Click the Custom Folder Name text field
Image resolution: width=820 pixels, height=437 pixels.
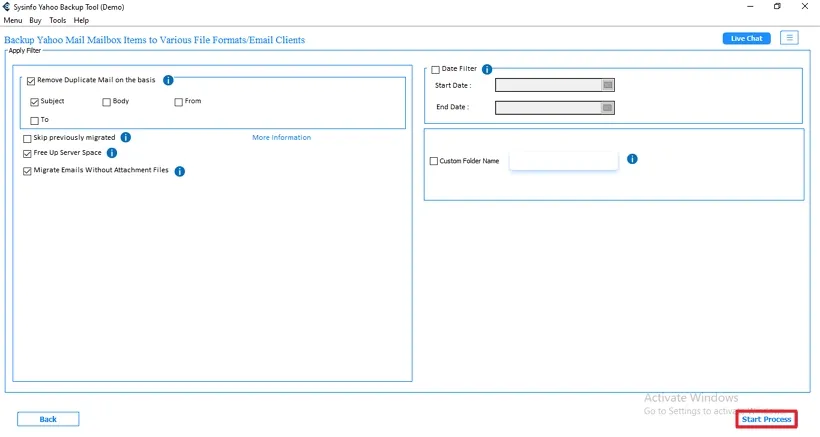(x=564, y=161)
